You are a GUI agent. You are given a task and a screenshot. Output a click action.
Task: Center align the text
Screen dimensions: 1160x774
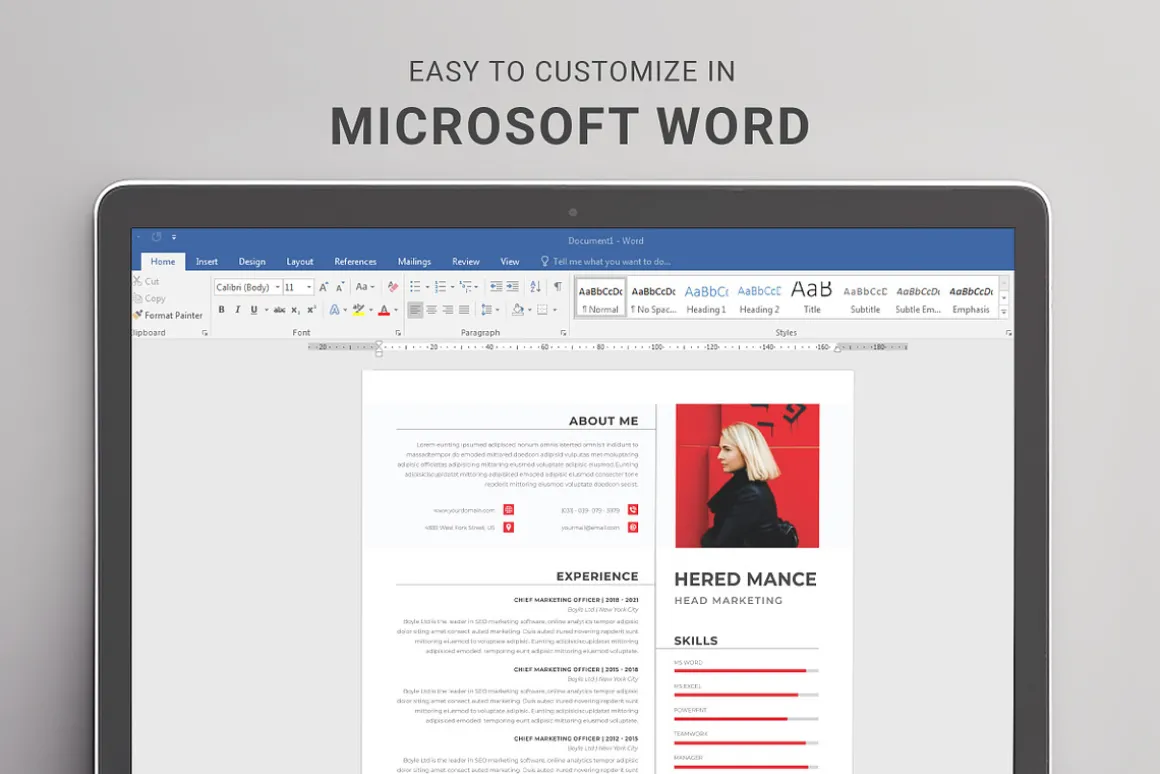[431, 310]
